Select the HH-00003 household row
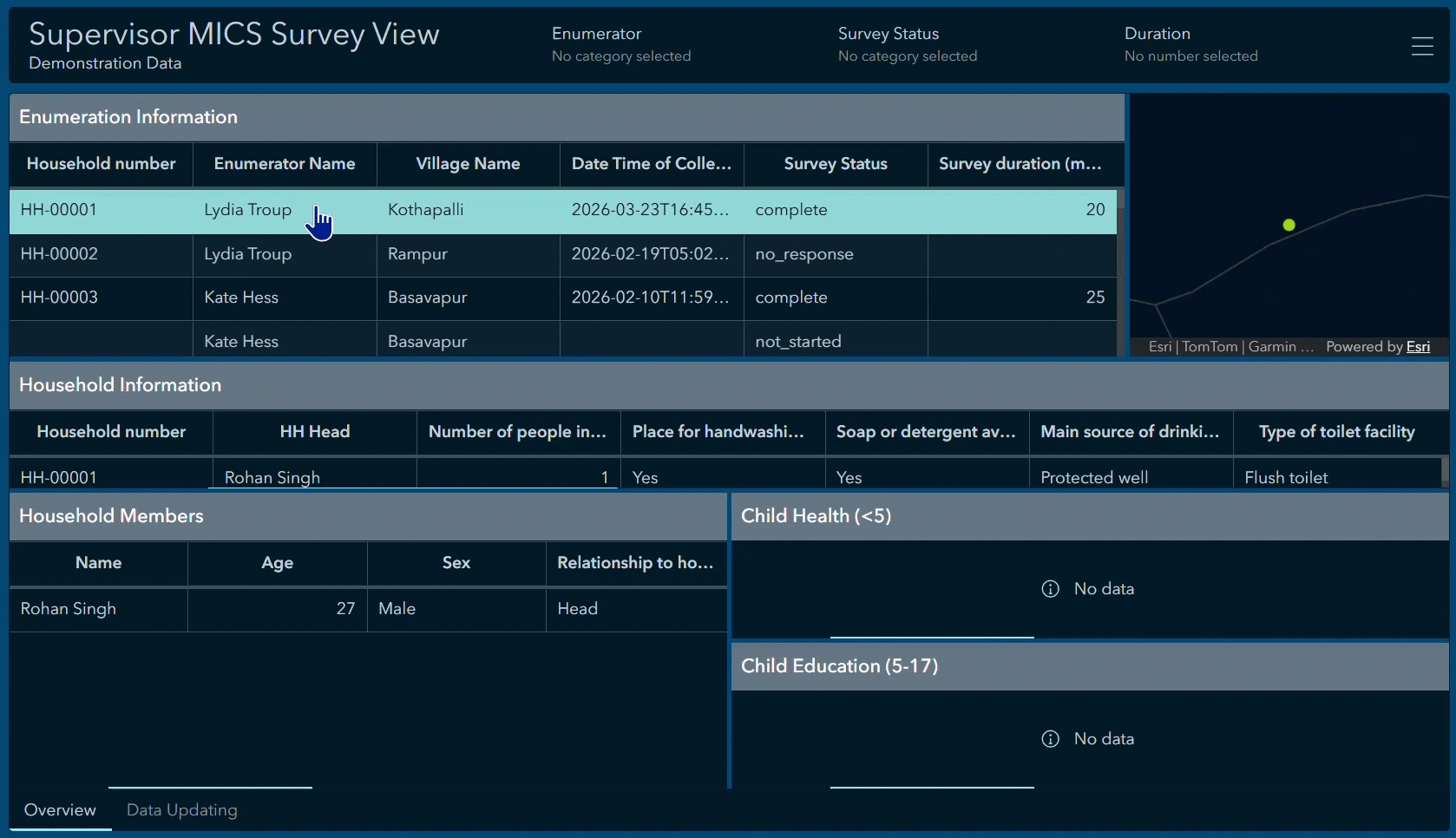 (x=563, y=298)
